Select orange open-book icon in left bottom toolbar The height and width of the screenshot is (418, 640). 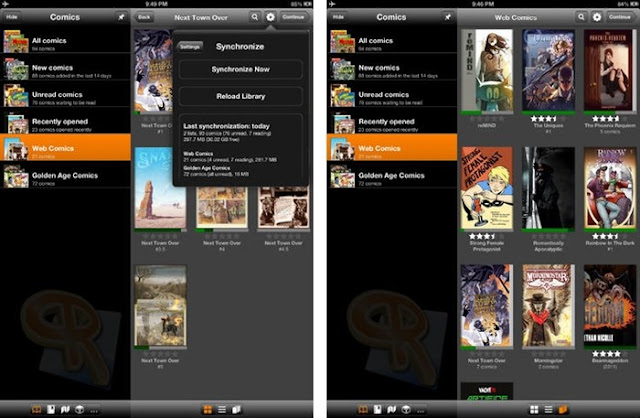pyautogui.click(x=36, y=409)
